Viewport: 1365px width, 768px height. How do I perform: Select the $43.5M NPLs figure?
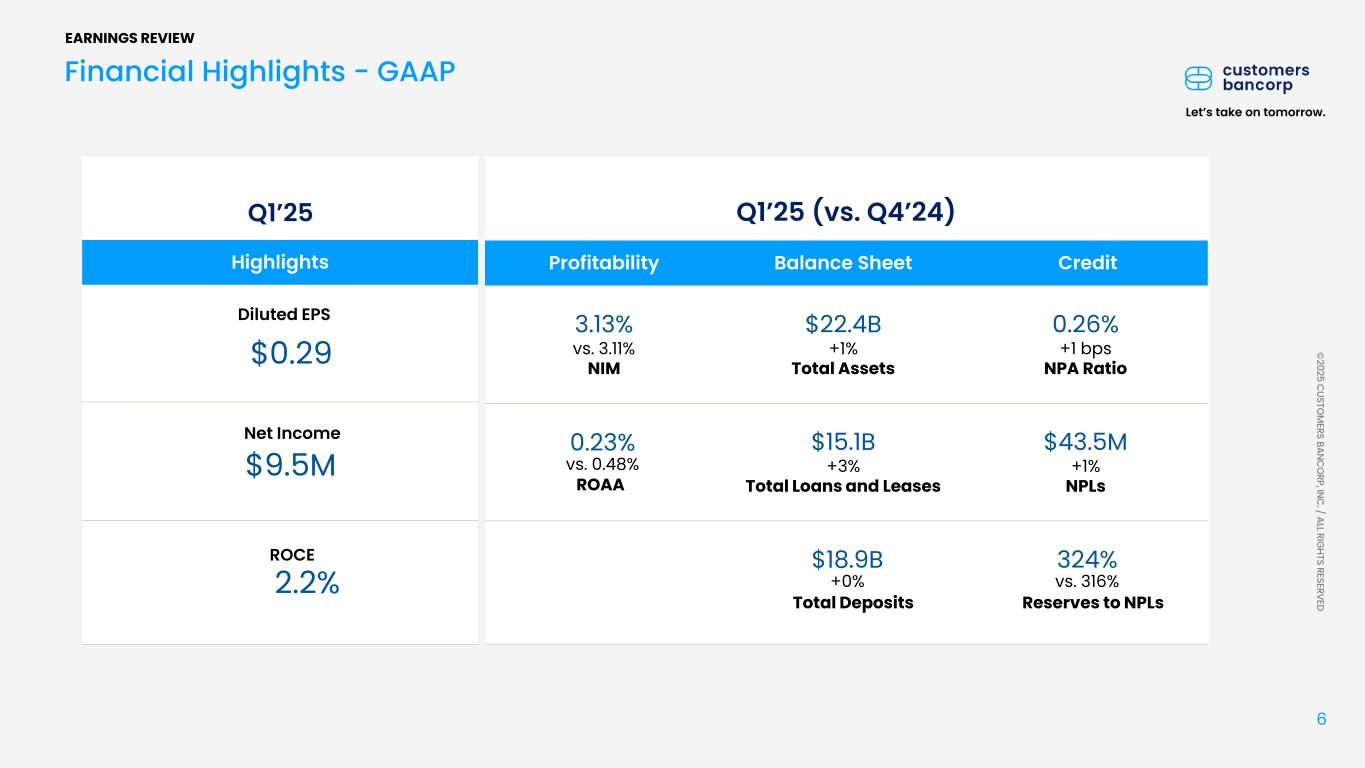[1085, 442]
